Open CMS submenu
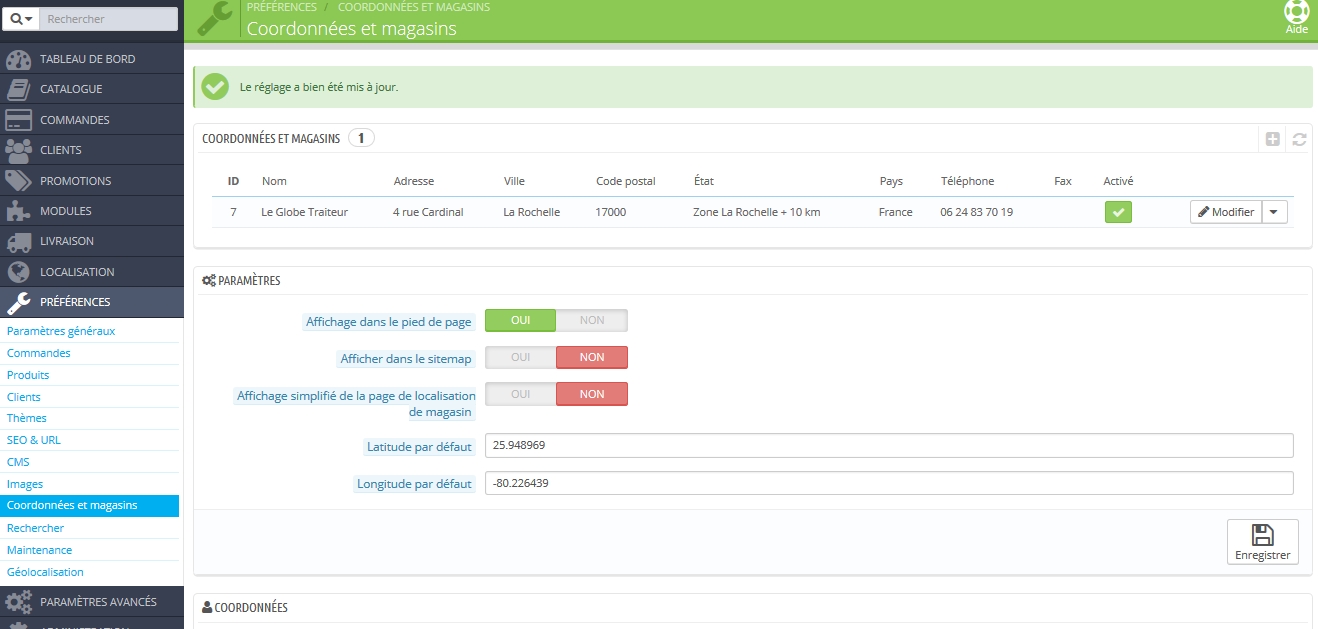The height and width of the screenshot is (629, 1318). (18, 462)
